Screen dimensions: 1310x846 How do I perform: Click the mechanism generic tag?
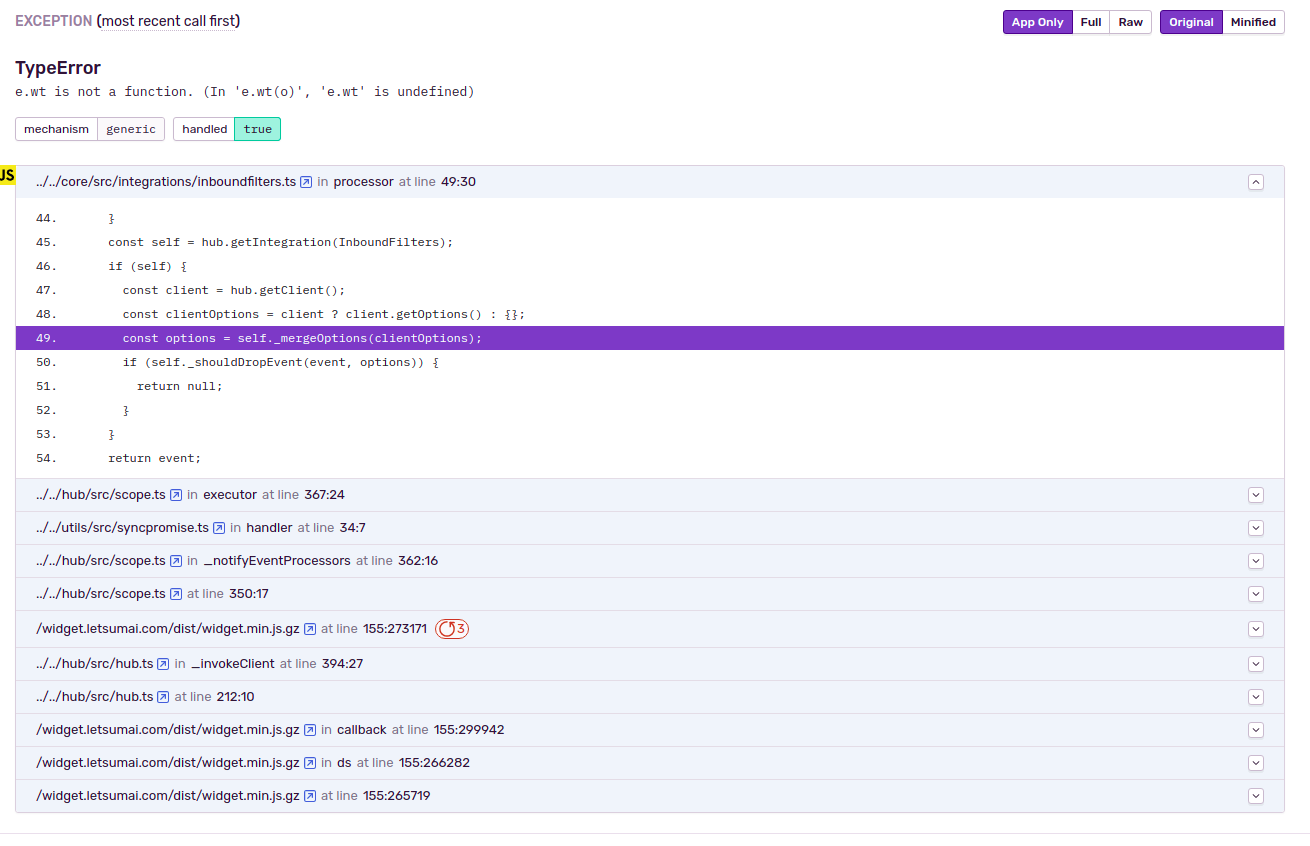coord(90,129)
